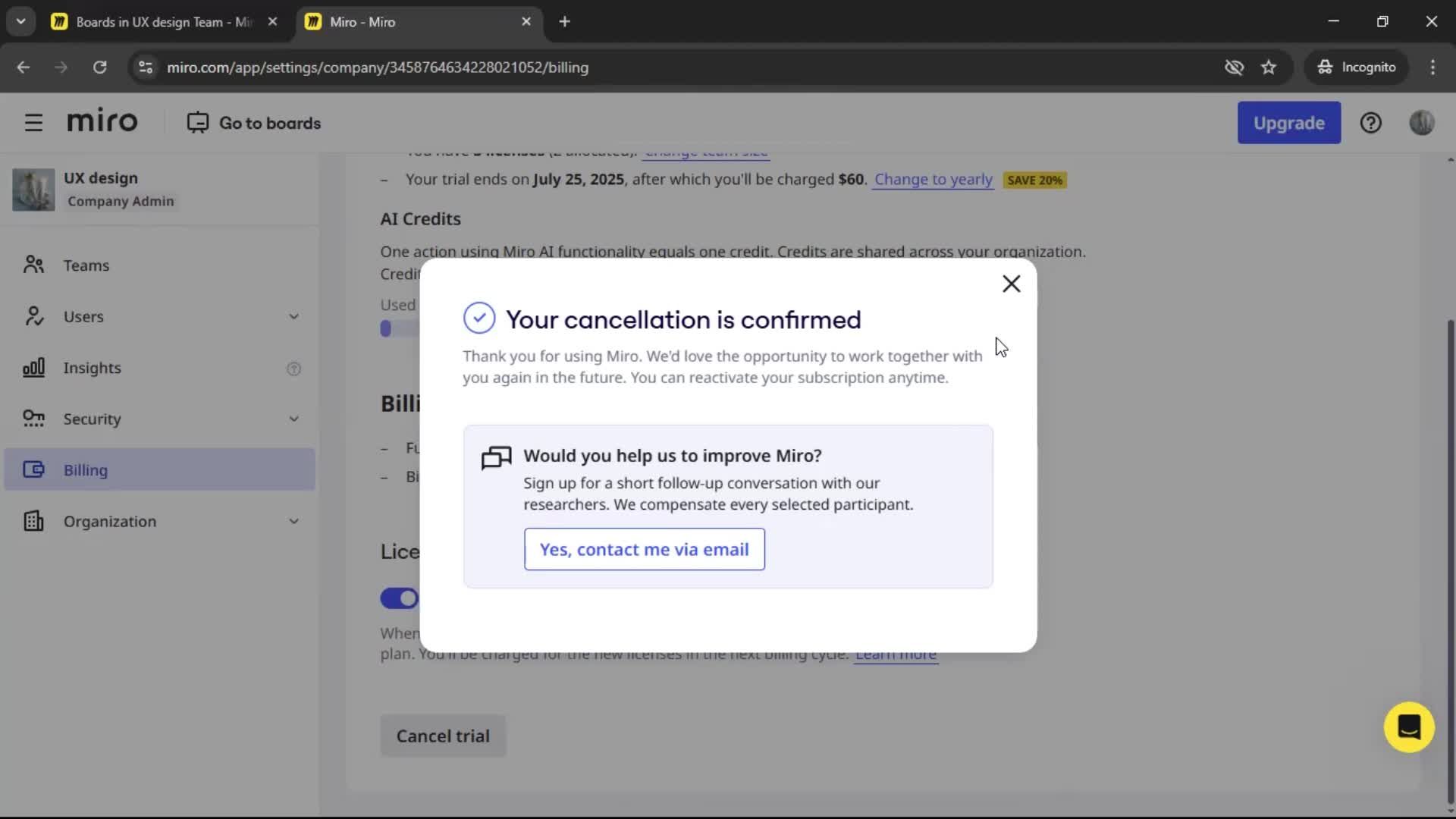Image resolution: width=1456 pixels, height=819 pixels.
Task: Go back in browser history
Action: [24, 67]
